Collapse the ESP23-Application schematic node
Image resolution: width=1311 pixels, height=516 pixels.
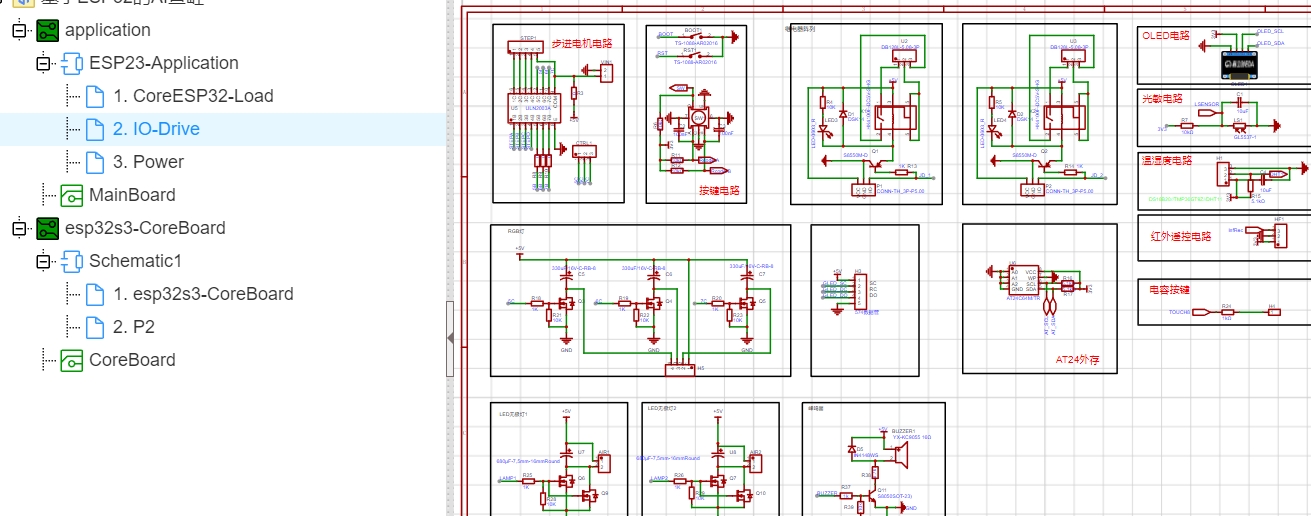[43, 63]
